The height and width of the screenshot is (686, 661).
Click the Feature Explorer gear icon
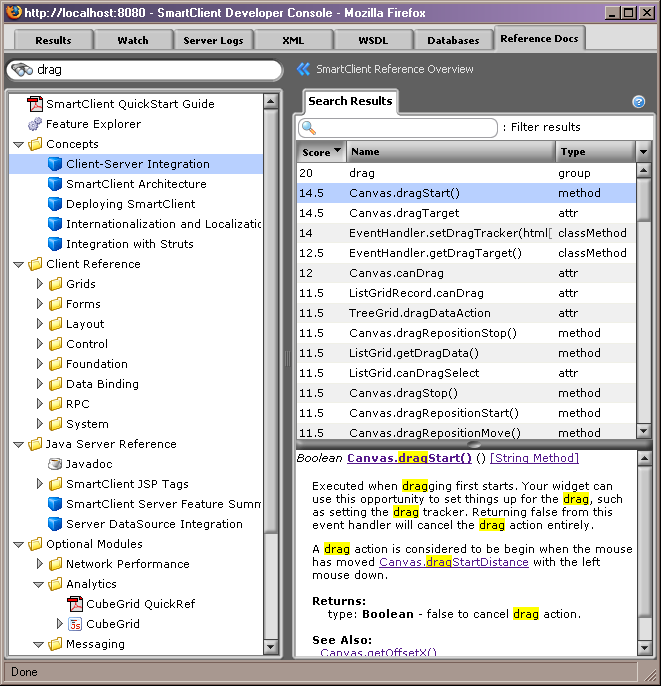[x=35, y=124]
